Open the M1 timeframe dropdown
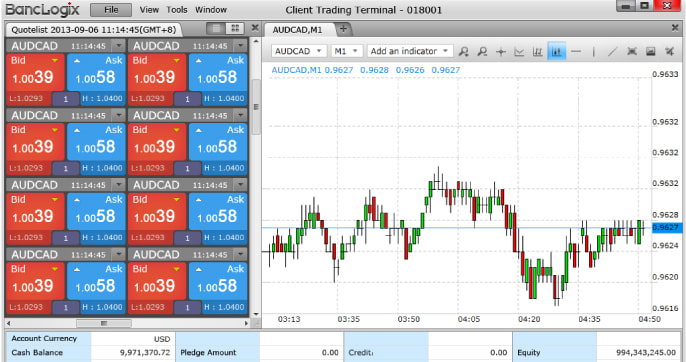Image resolution: width=686 pixels, height=362 pixels. 347,51
